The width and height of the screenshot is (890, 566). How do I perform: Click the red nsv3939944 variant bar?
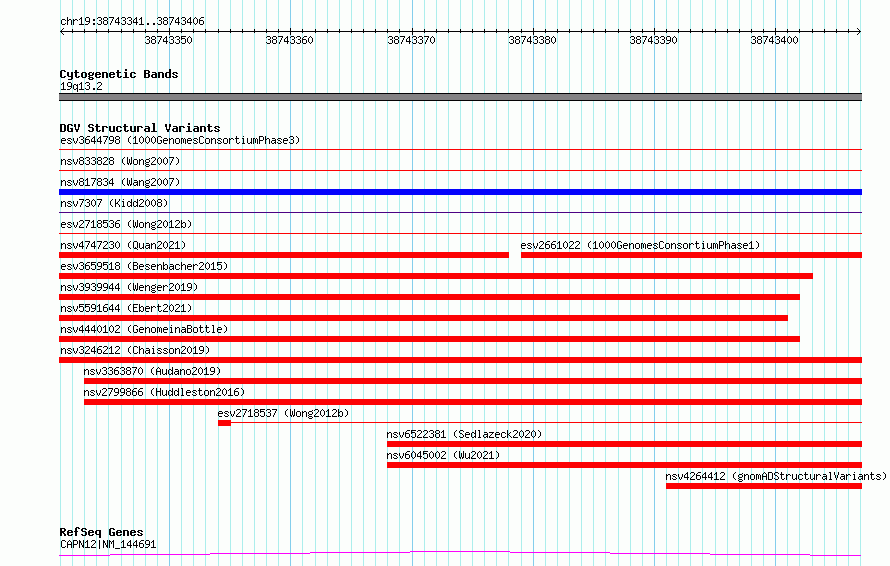coord(430,297)
